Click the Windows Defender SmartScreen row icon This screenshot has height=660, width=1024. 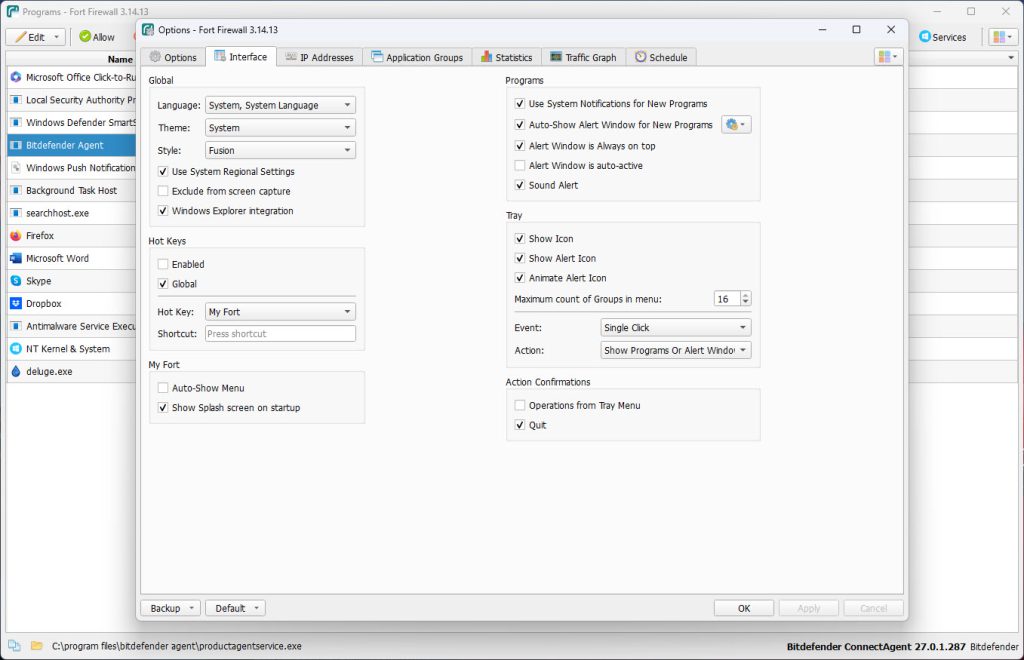click(16, 123)
